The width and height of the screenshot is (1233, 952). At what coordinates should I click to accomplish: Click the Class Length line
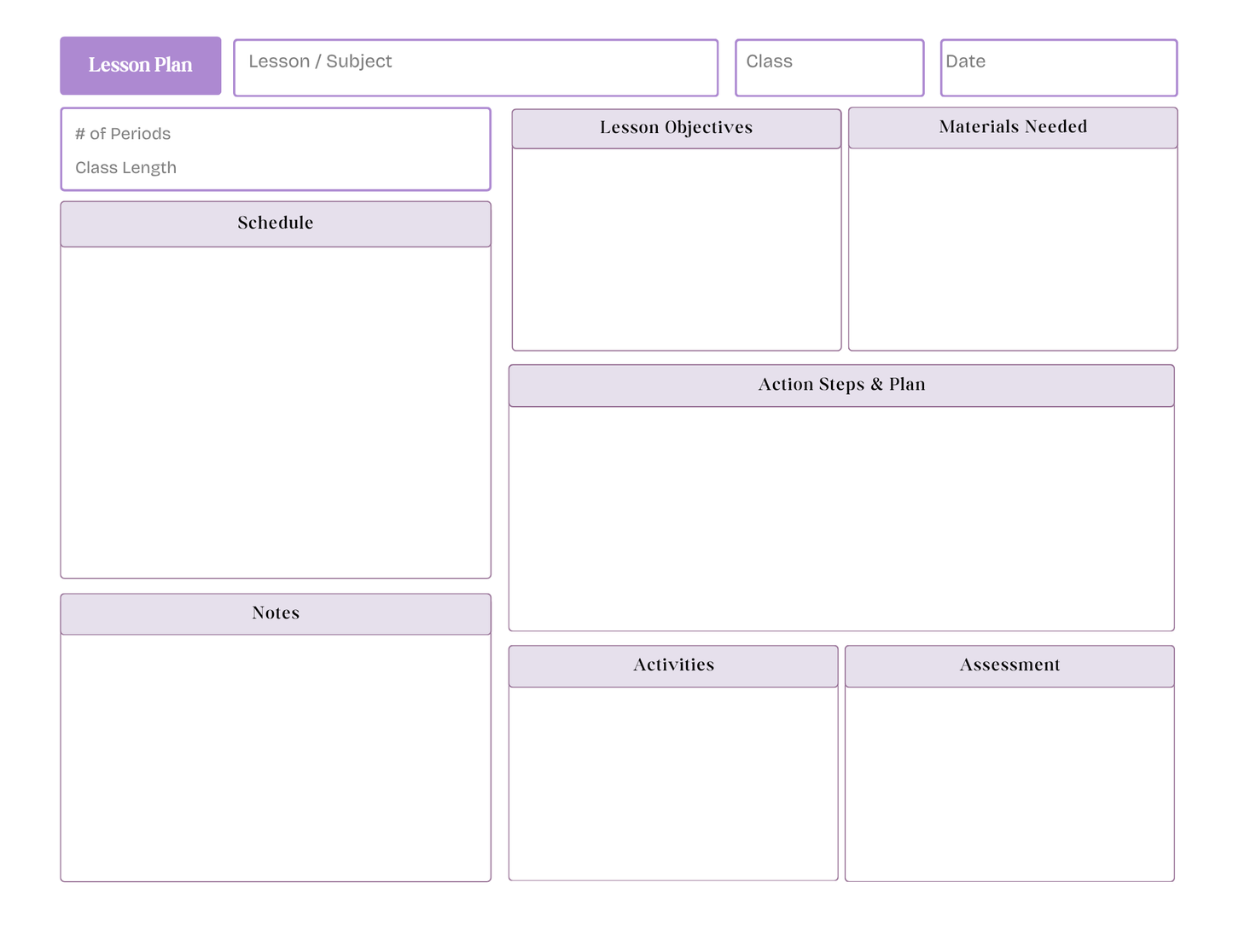pyautogui.click(x=126, y=168)
